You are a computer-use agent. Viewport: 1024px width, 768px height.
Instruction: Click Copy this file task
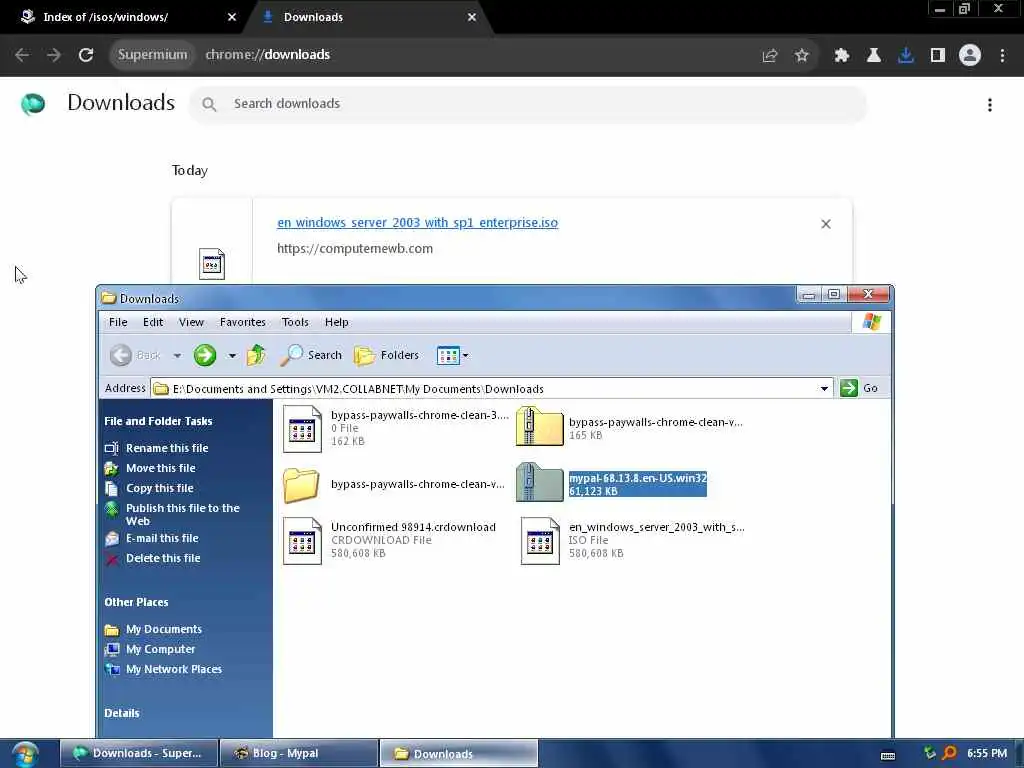coord(159,488)
